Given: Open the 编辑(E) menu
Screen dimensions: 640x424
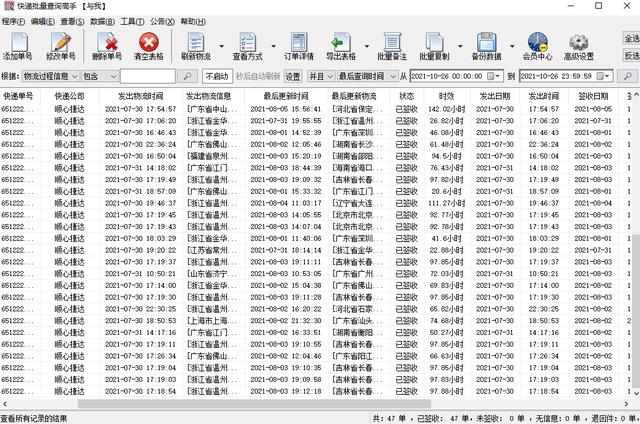Looking at the screenshot, I should 43,22.
